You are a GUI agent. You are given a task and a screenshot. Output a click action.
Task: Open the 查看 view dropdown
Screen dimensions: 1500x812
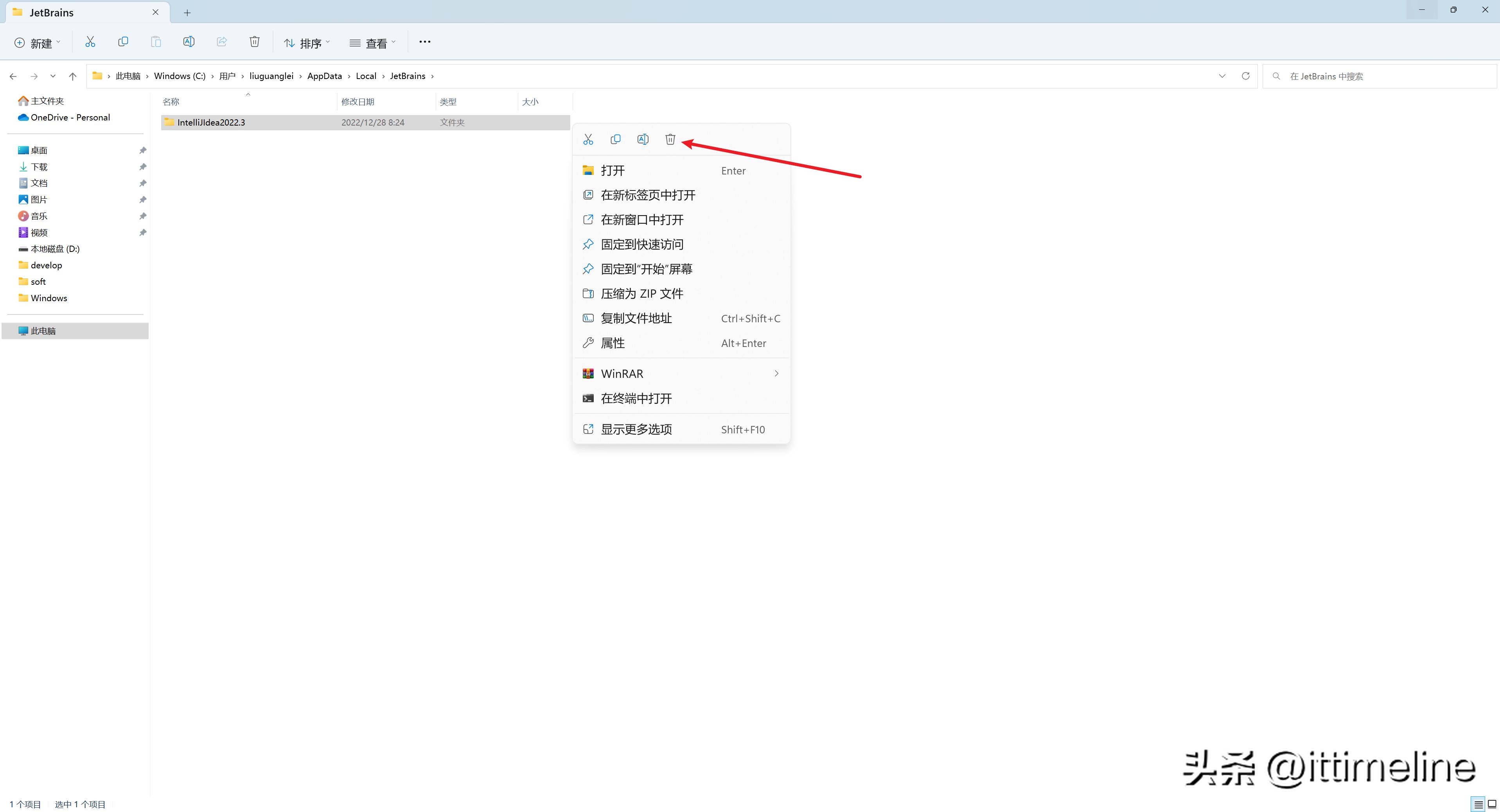pyautogui.click(x=373, y=43)
